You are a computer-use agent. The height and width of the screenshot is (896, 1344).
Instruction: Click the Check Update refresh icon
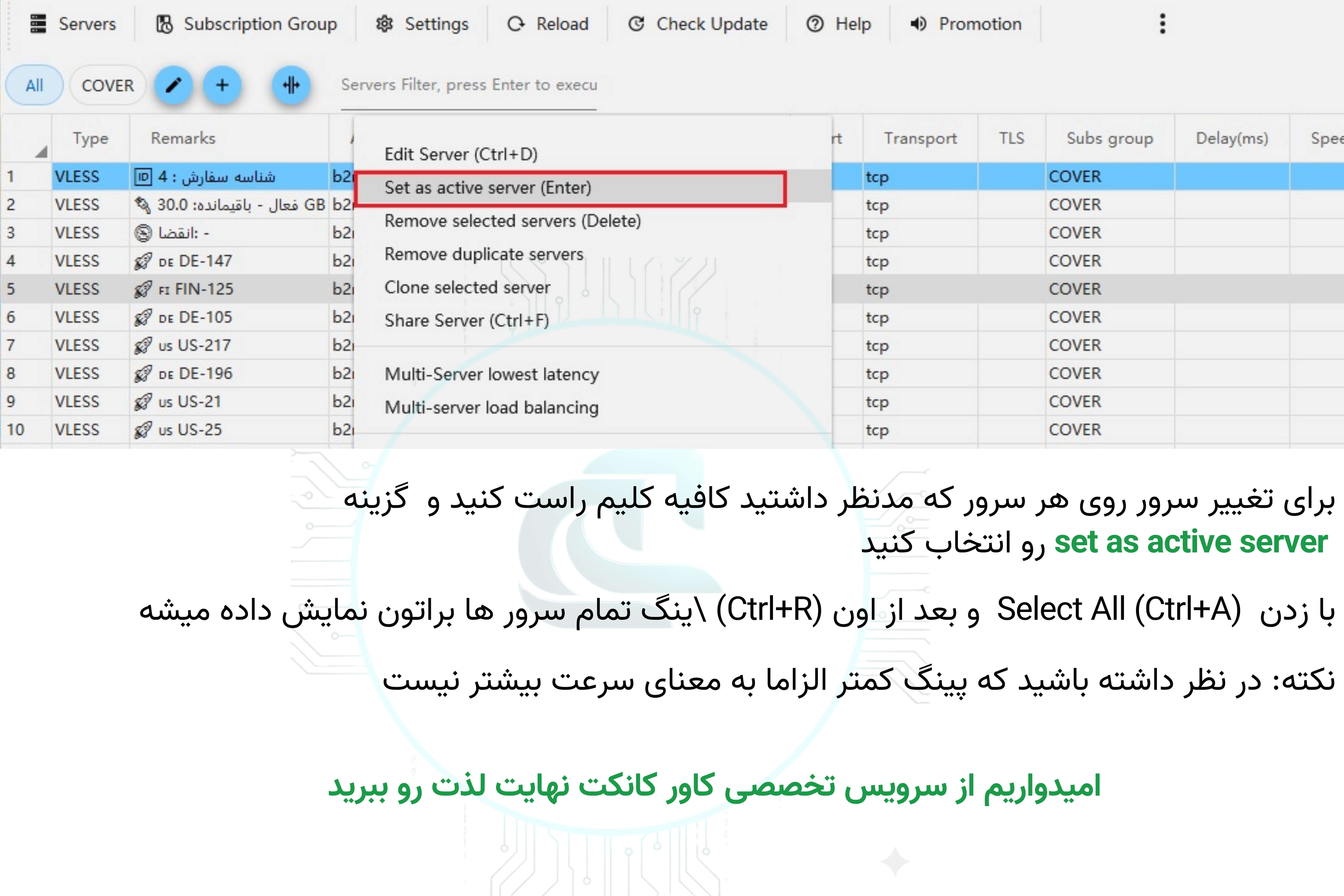(x=636, y=24)
